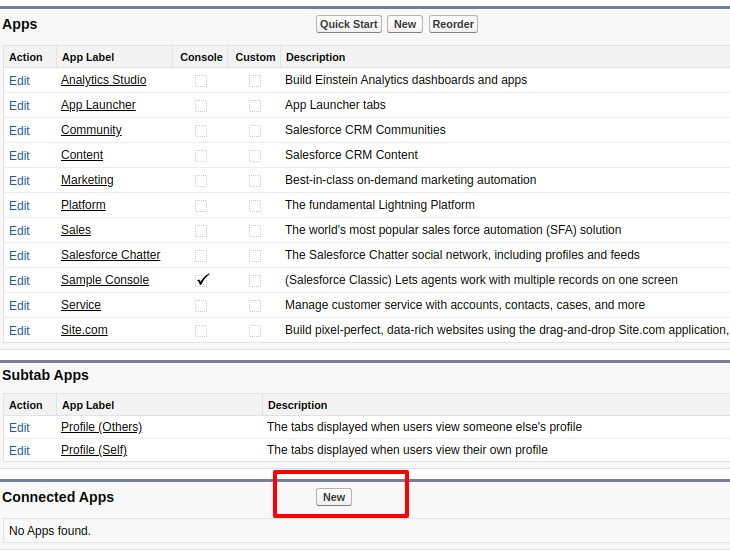Click New button under Connected Apps
Screen dimensions: 730x551
coord(334,497)
